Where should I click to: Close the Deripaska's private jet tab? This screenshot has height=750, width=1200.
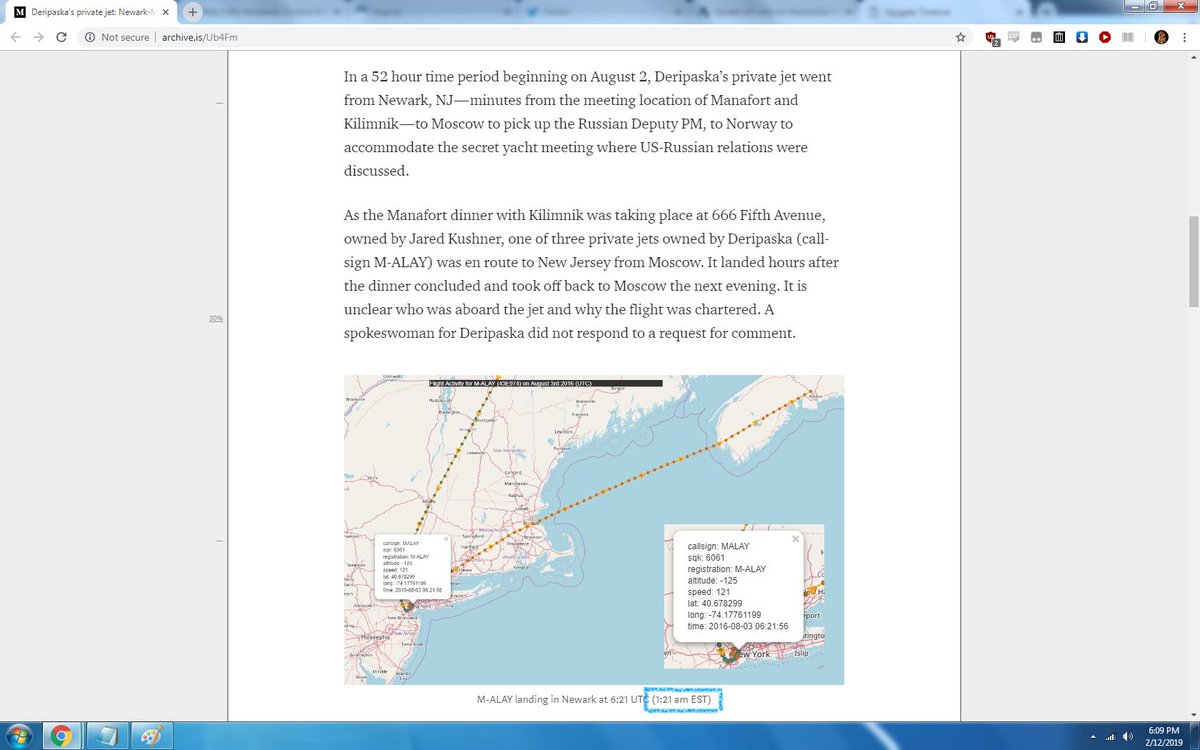165,11
